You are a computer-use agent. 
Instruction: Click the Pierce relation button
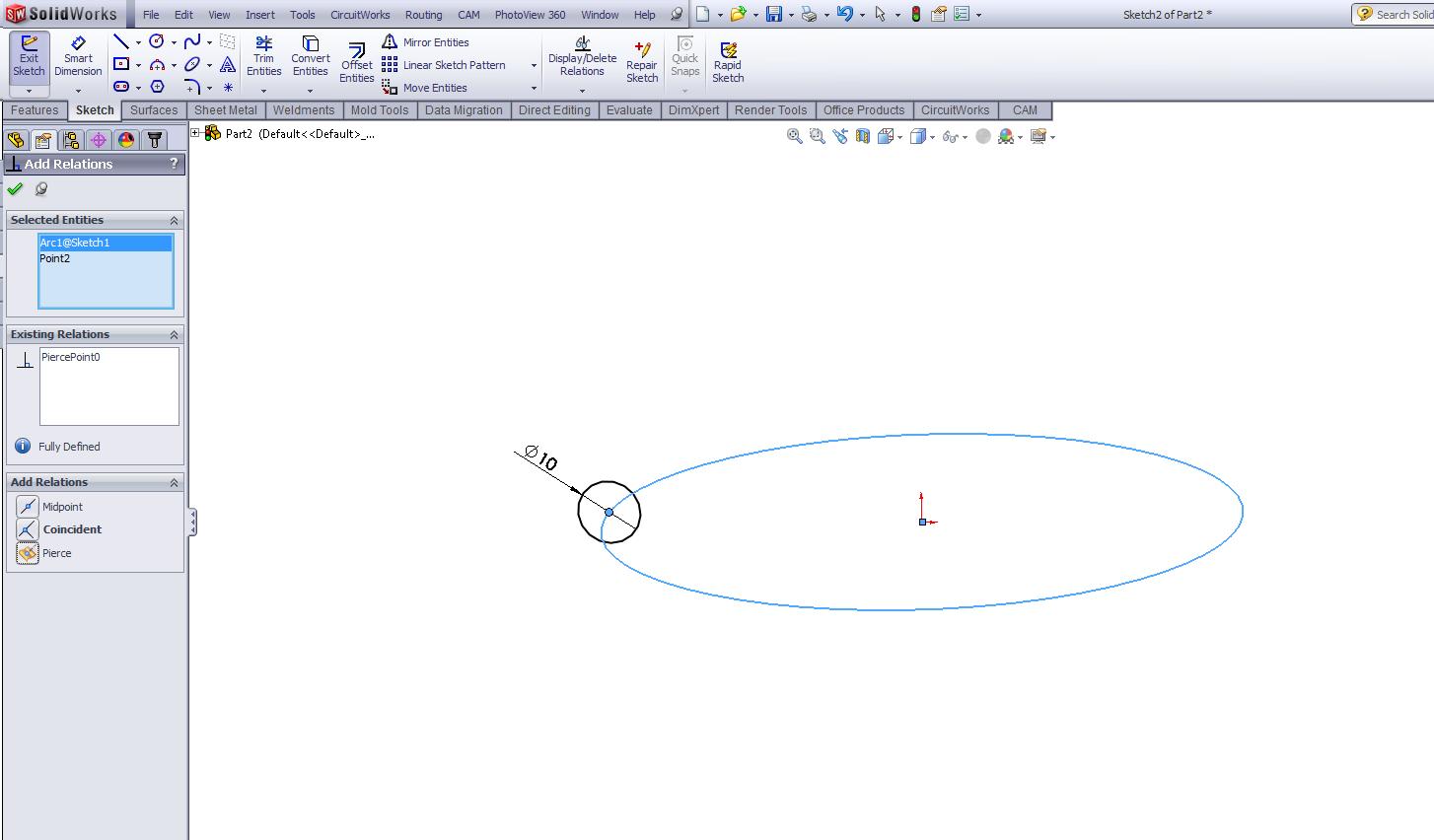coord(28,553)
